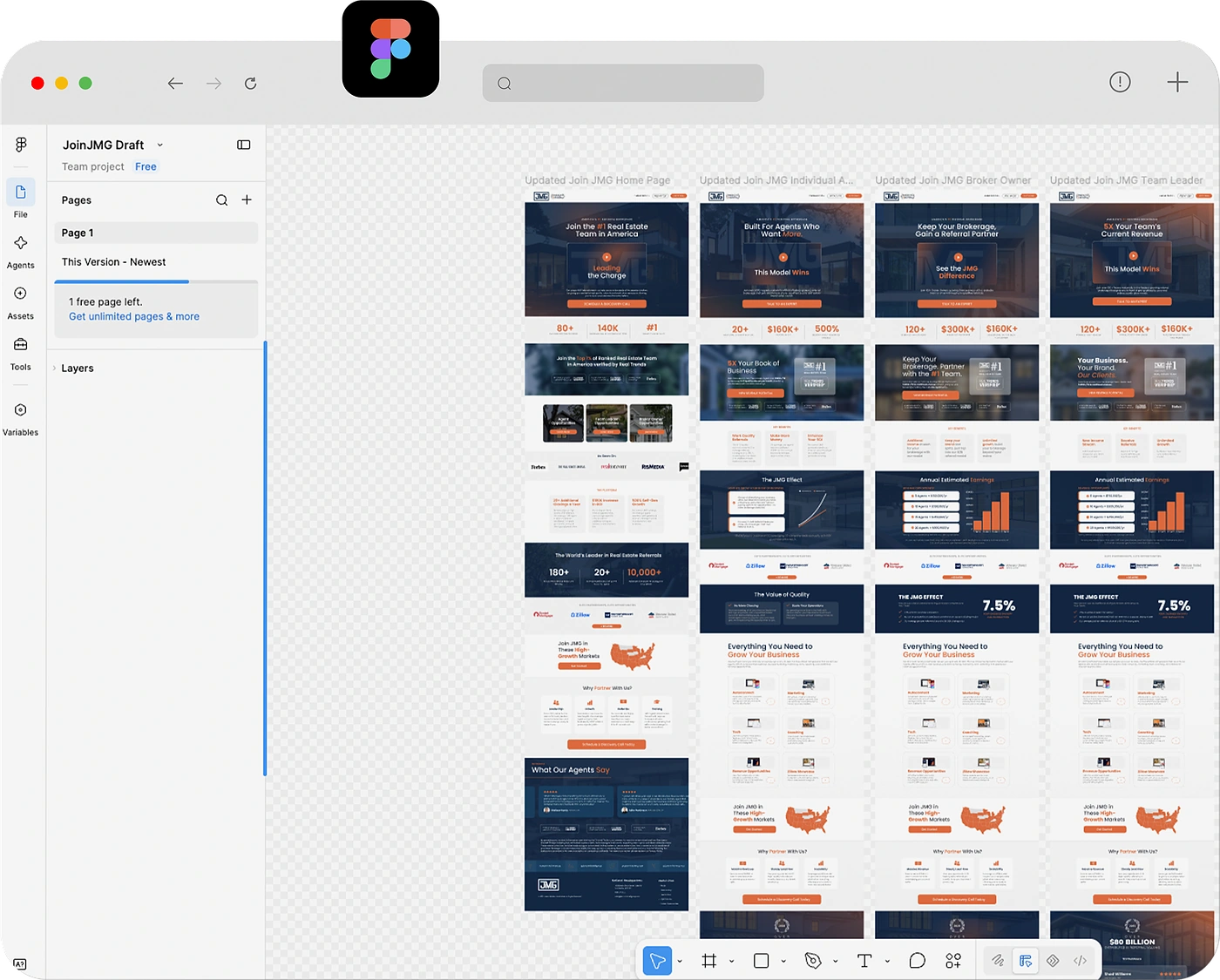This screenshot has height=980, width=1220.
Task: Open the File panel in sidebar
Action: coord(21,199)
